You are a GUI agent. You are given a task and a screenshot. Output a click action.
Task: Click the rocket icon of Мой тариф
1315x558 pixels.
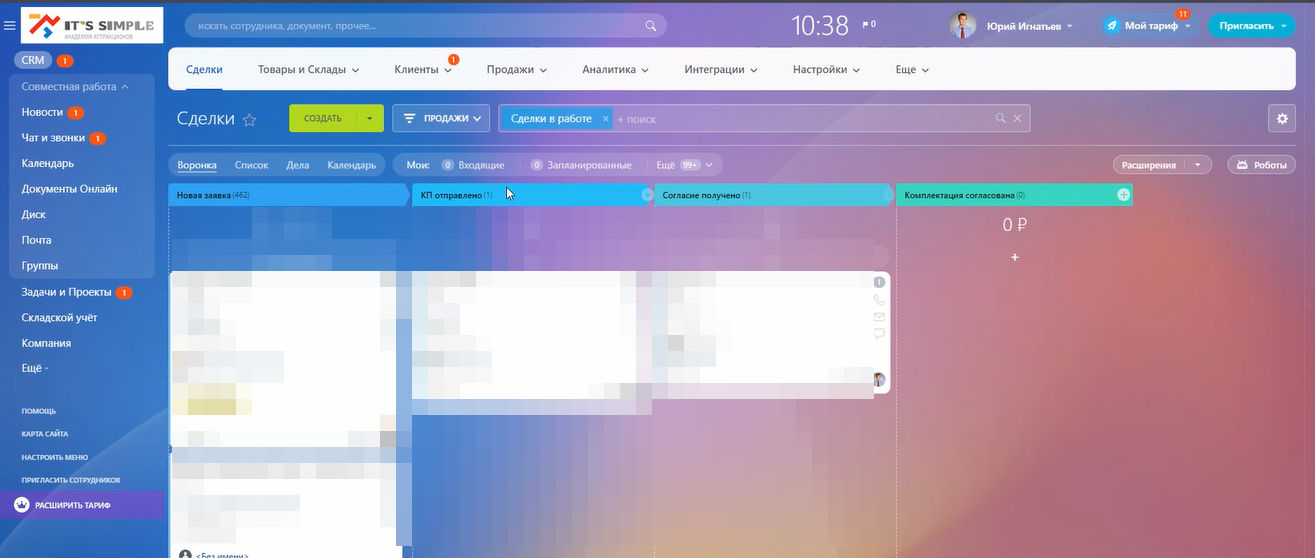(1111, 26)
